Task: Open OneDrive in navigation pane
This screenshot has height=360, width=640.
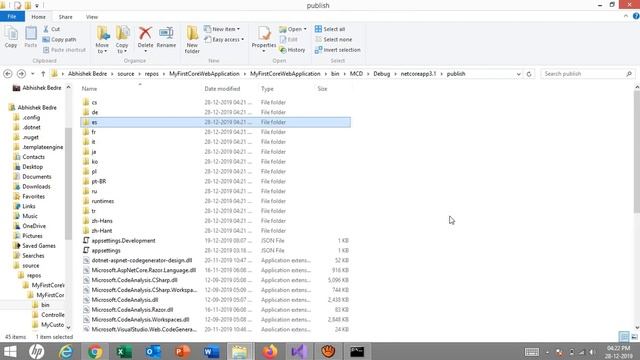Action: (34, 226)
